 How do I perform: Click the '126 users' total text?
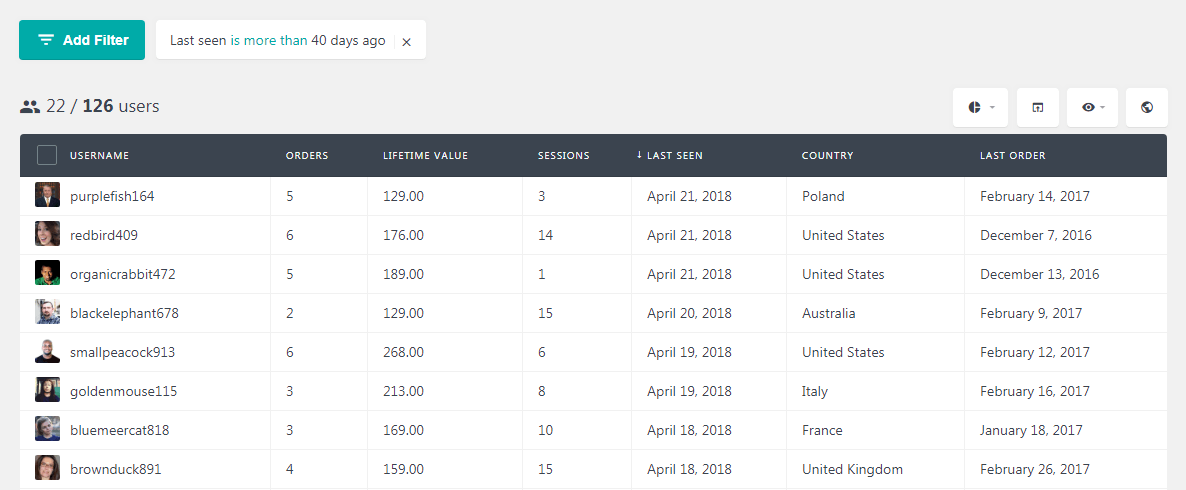pyautogui.click(x=121, y=107)
